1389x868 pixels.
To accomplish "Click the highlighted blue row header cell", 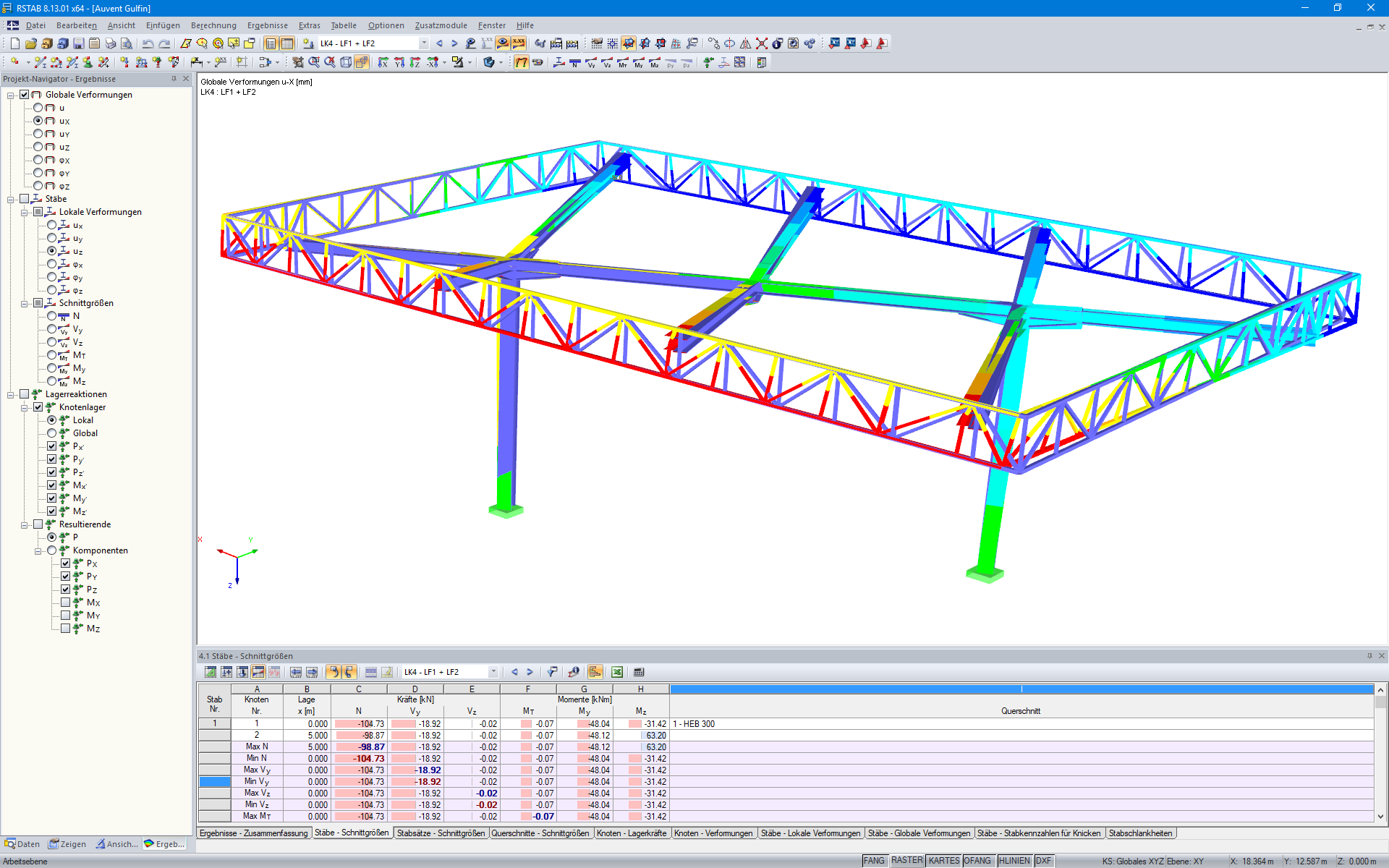I will (x=215, y=782).
